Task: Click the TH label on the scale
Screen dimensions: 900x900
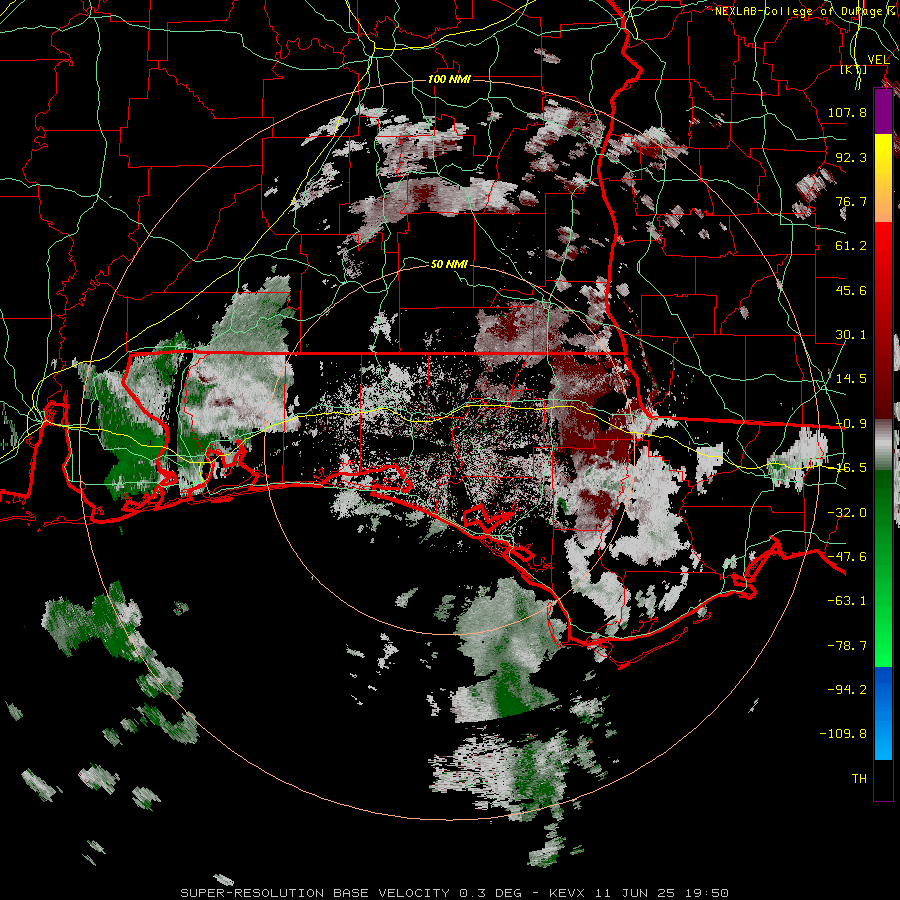Action: pyautogui.click(x=859, y=779)
